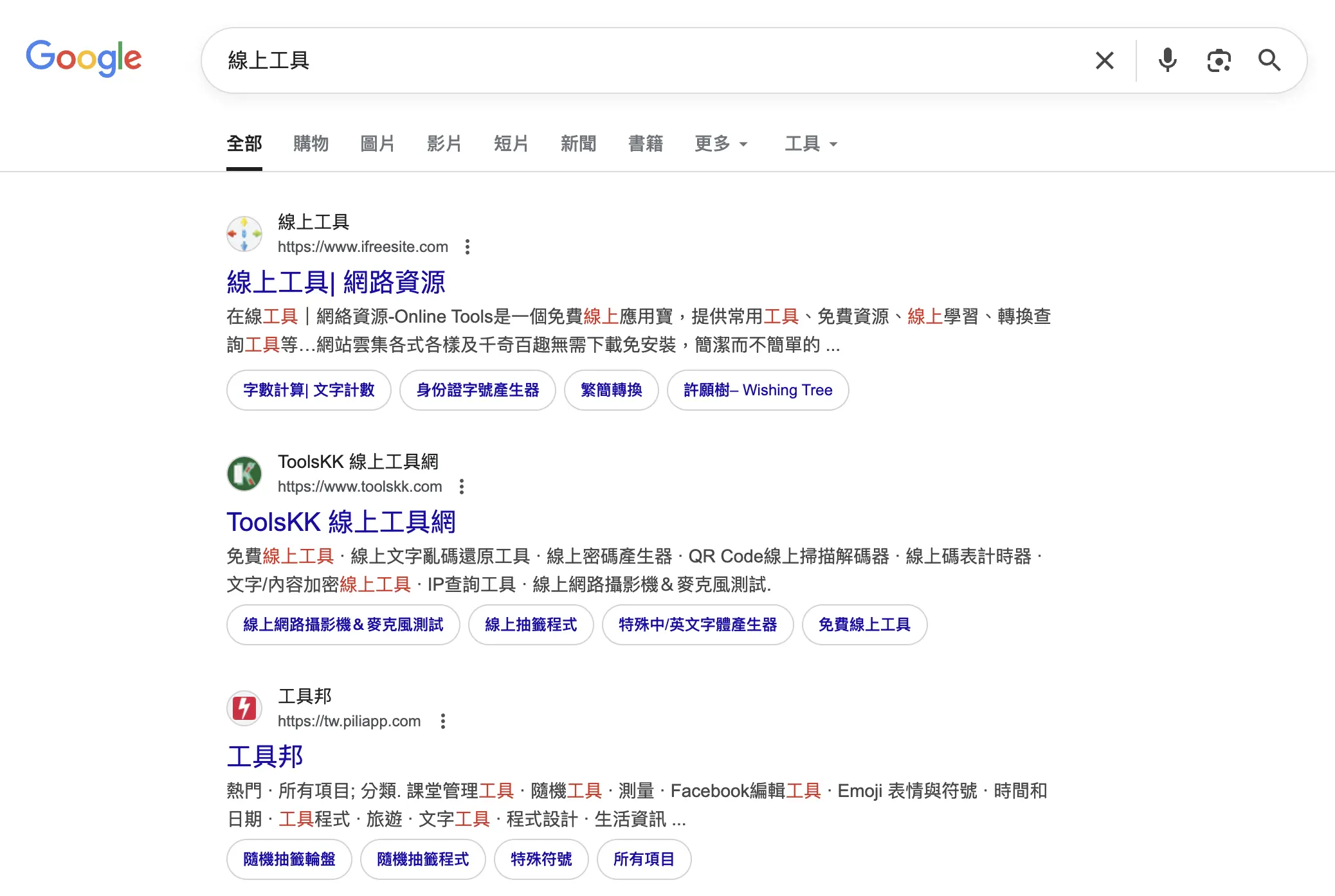Click the ifreesite favicon beside 線上工具
This screenshot has width=1335, height=896.
pyautogui.click(x=244, y=233)
